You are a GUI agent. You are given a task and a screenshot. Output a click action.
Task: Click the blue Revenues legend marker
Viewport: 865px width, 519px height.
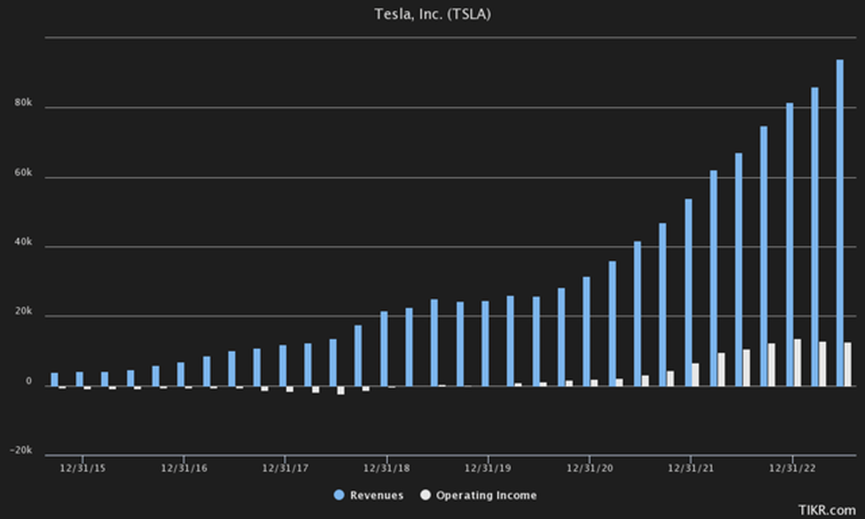[339, 495]
